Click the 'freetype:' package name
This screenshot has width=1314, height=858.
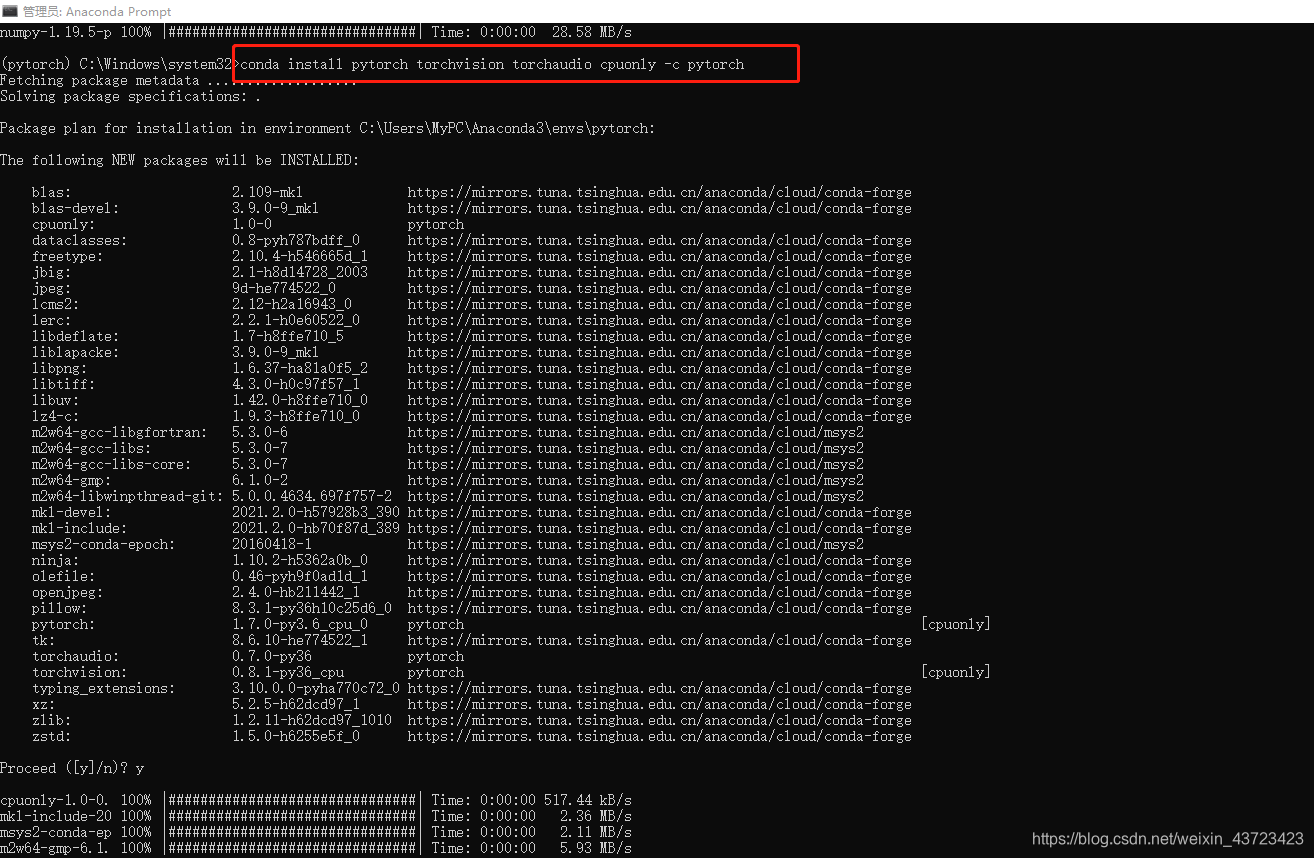pos(68,256)
